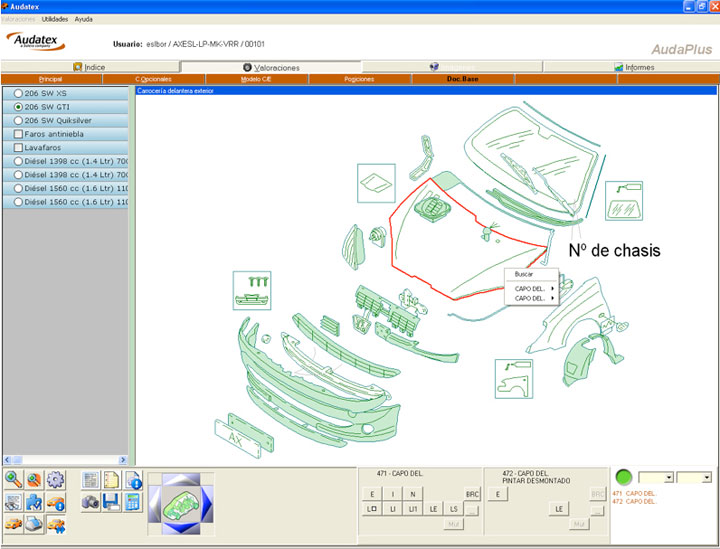Click the blue puzzle piece icon
The image size is (720, 549).
(x=34, y=502)
